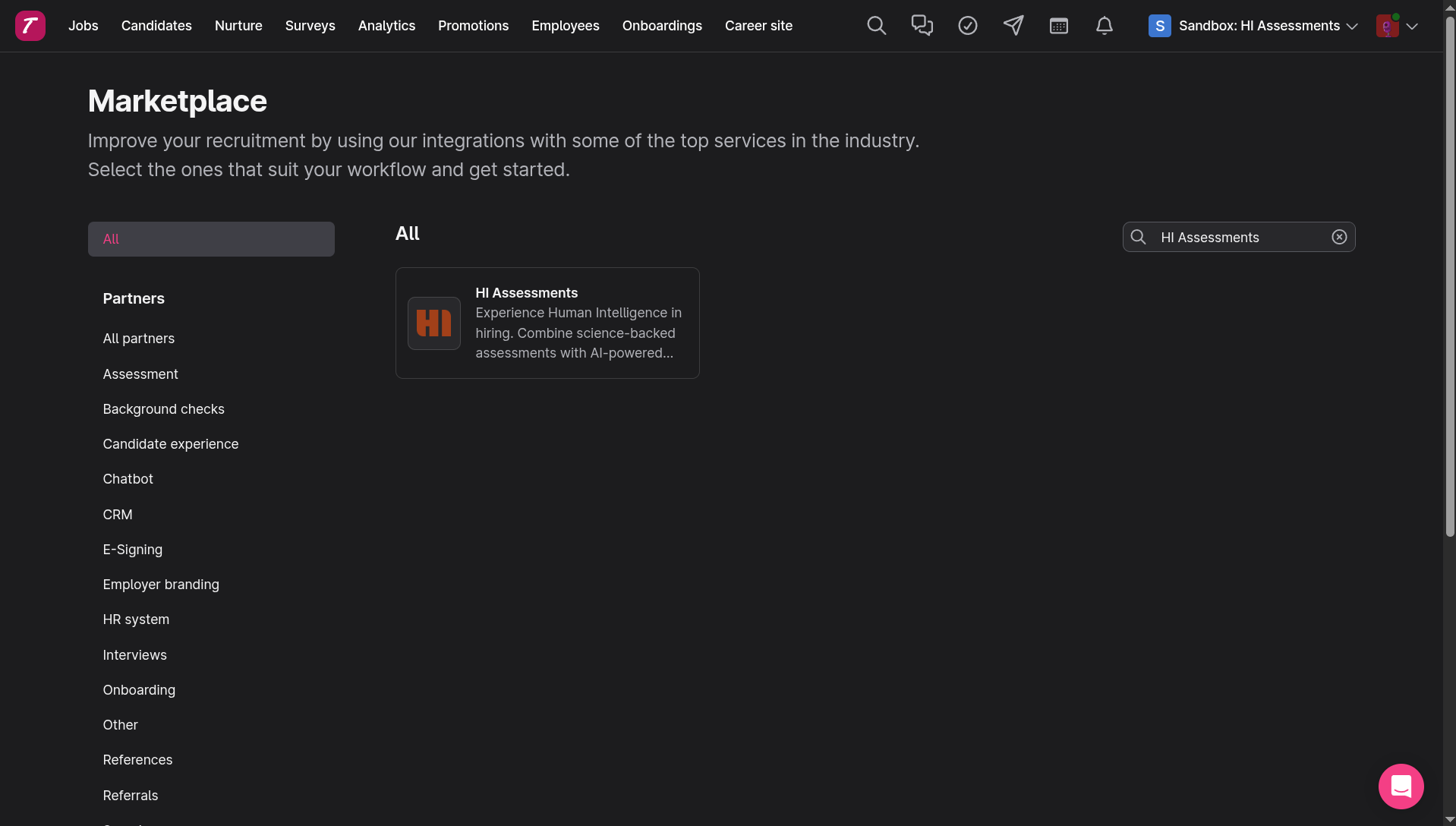This screenshot has height=826, width=1456.
Task: Select the E-Signing partner category
Action: [132, 550]
